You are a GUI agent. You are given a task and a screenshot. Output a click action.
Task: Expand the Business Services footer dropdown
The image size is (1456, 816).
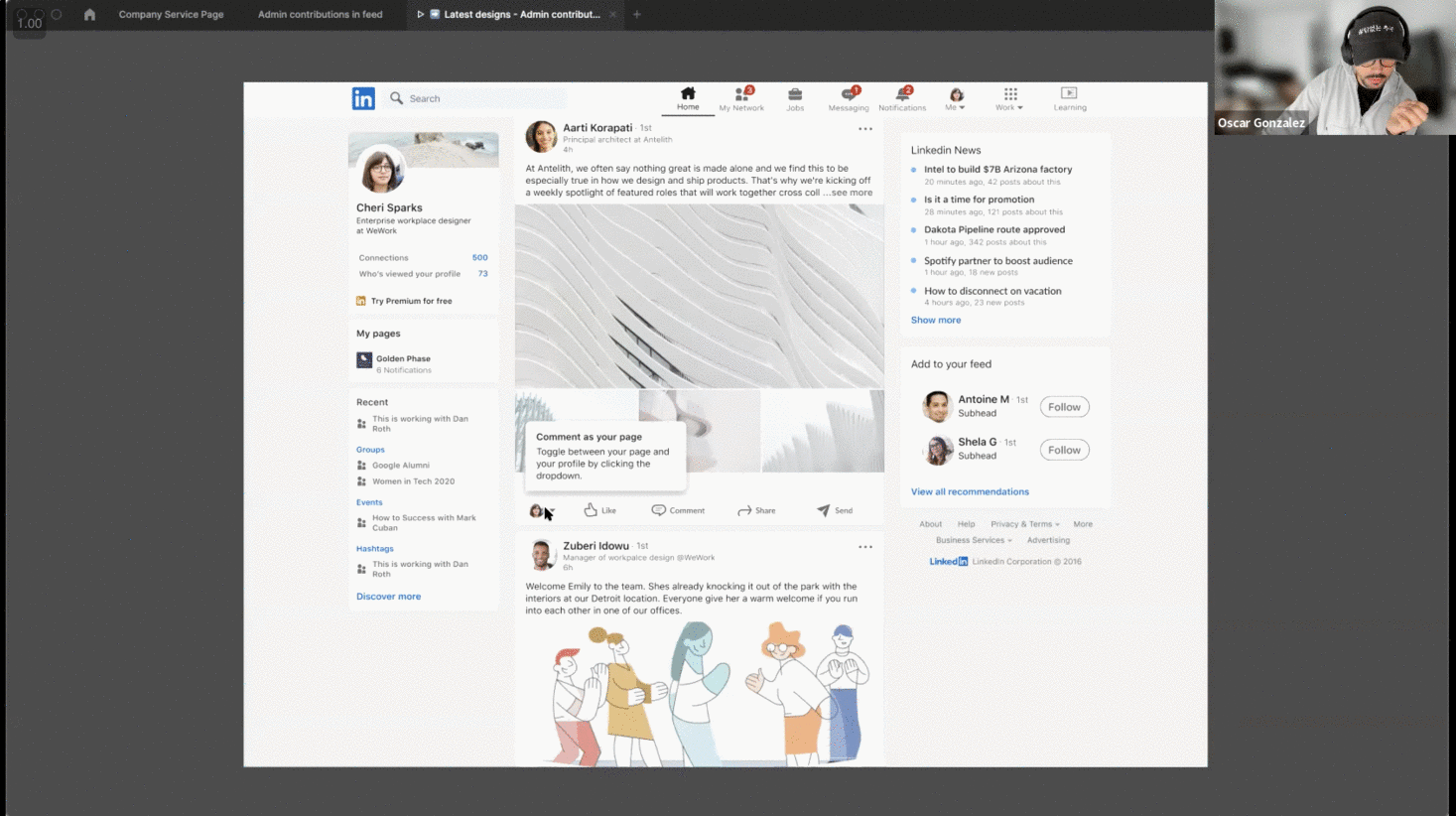[974, 540]
